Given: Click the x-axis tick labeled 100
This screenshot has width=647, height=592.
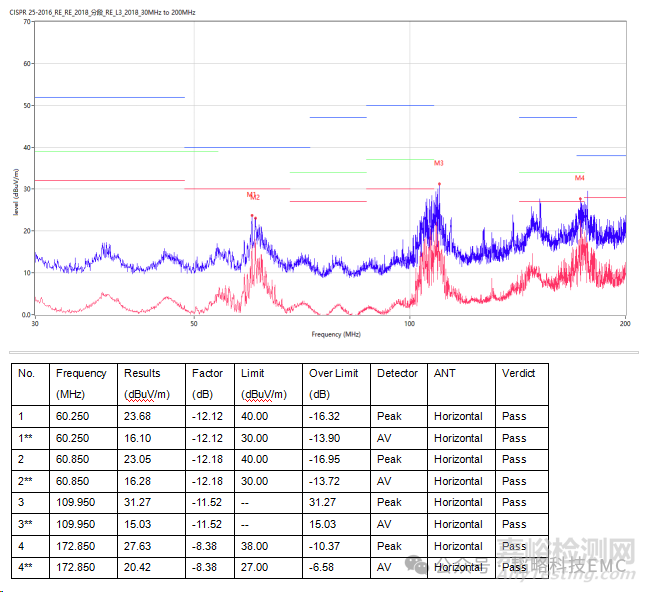Looking at the screenshot, I should 409,324.
